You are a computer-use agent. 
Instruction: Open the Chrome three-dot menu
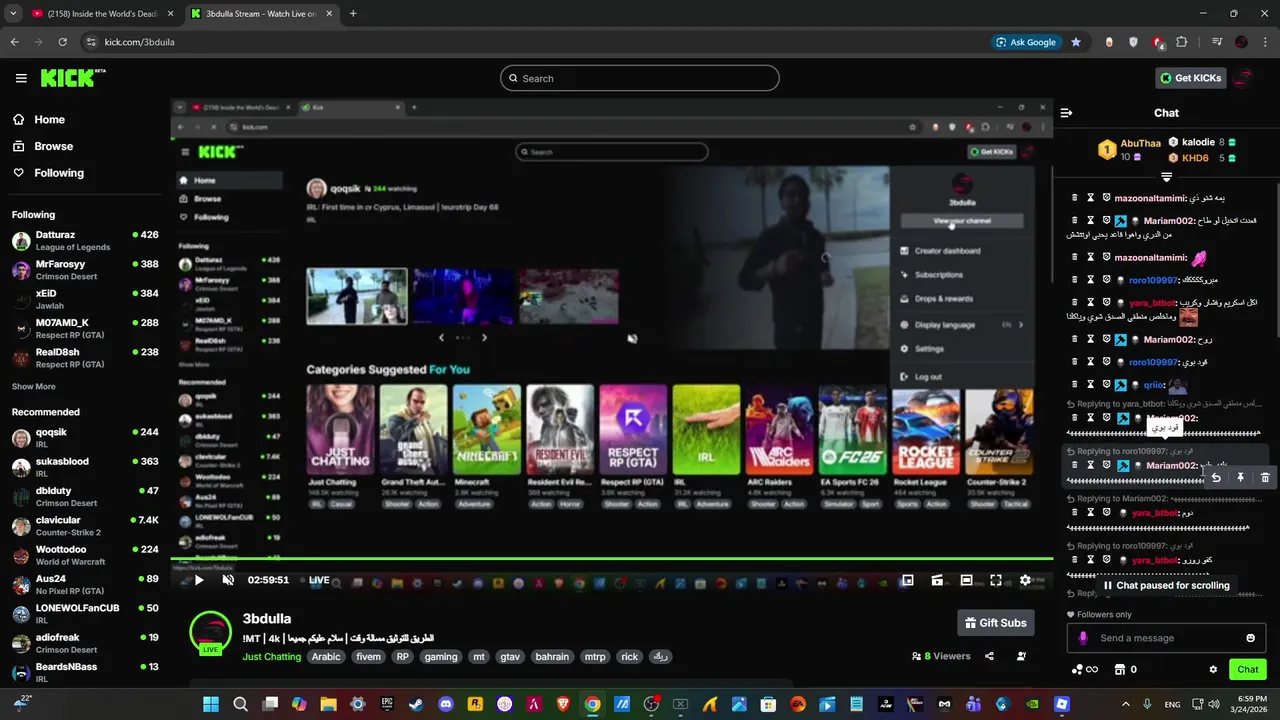click(x=1266, y=42)
